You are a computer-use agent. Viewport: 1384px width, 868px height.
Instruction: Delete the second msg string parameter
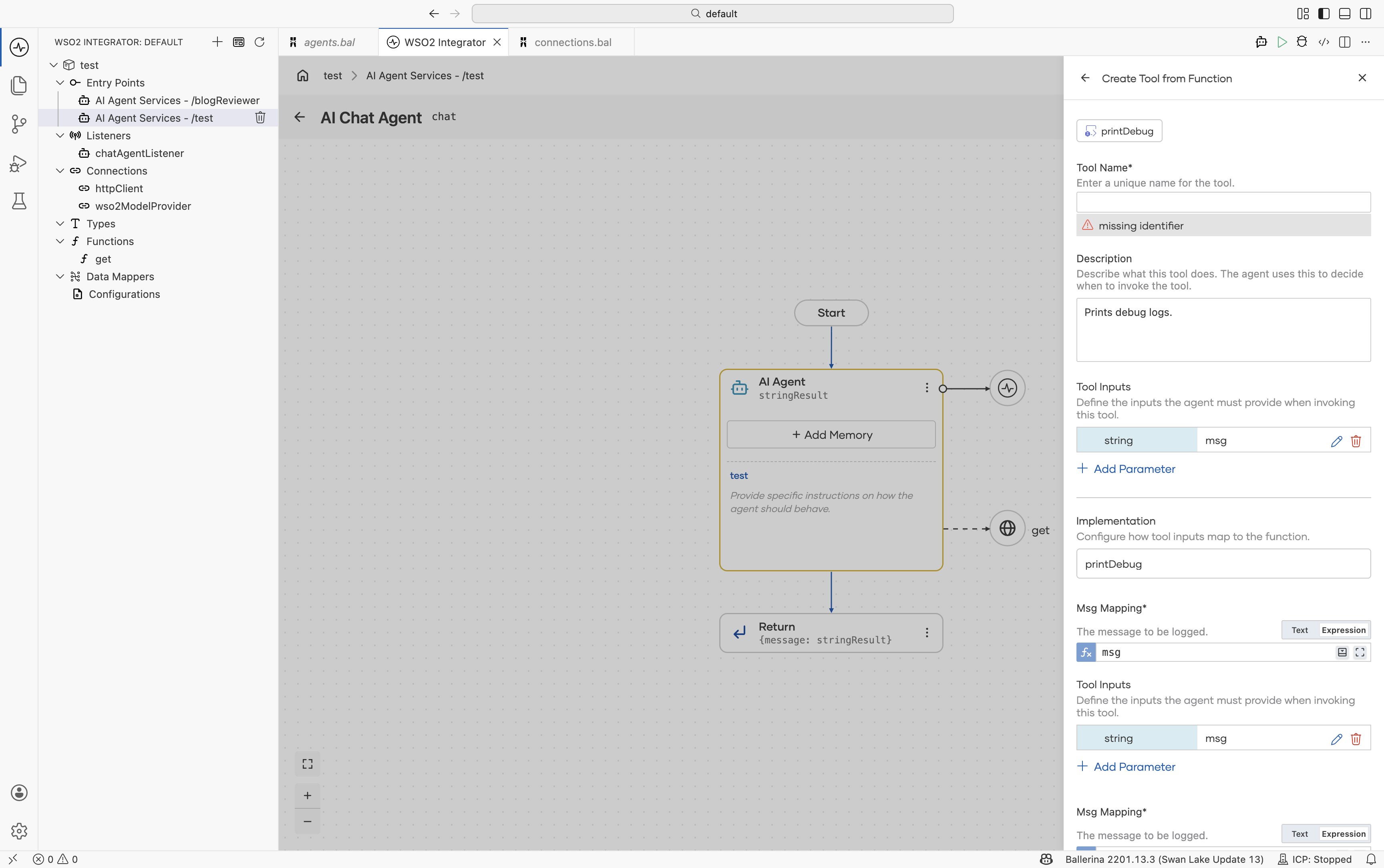[1356, 739]
